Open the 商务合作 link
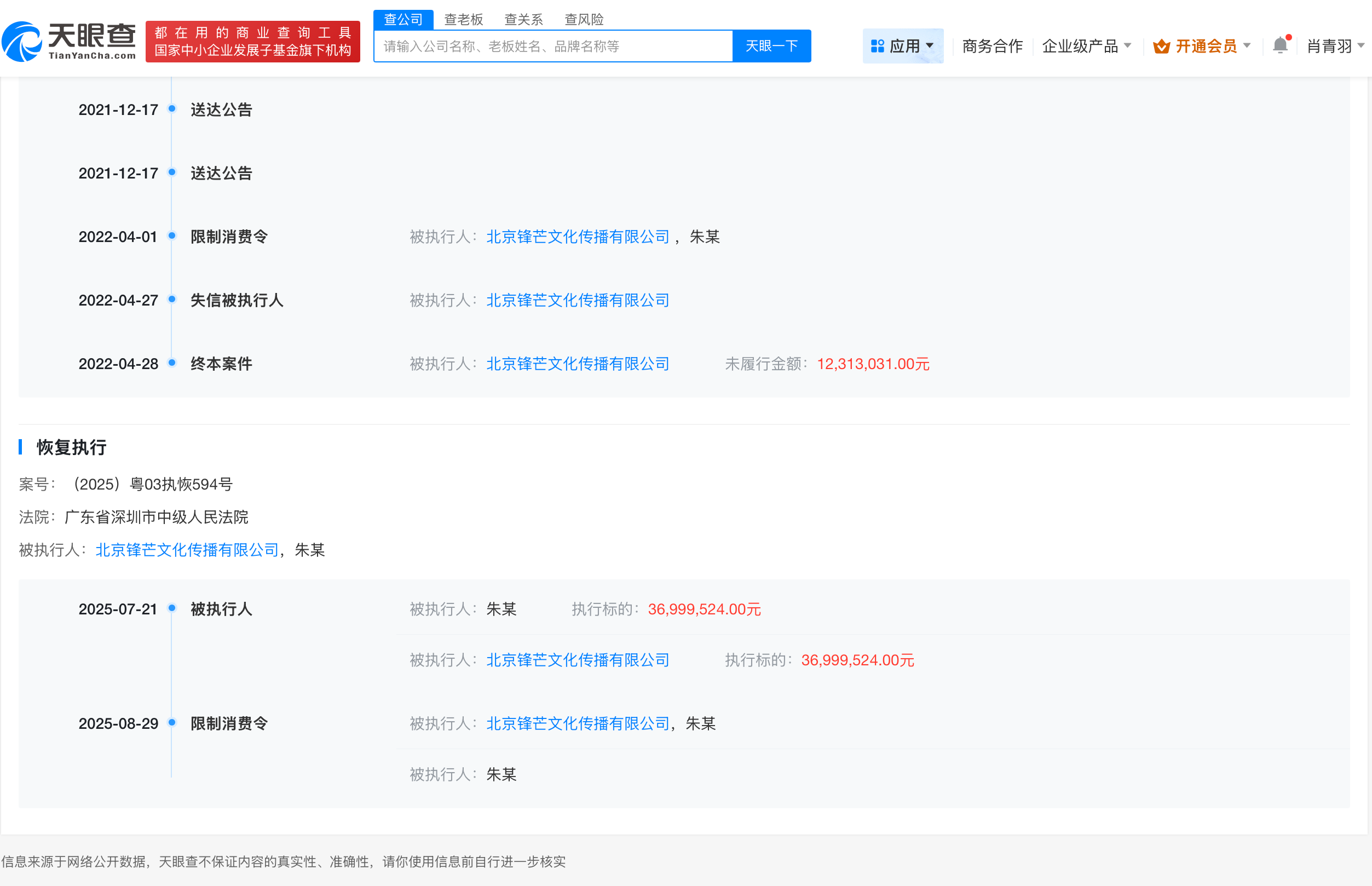 coord(991,46)
